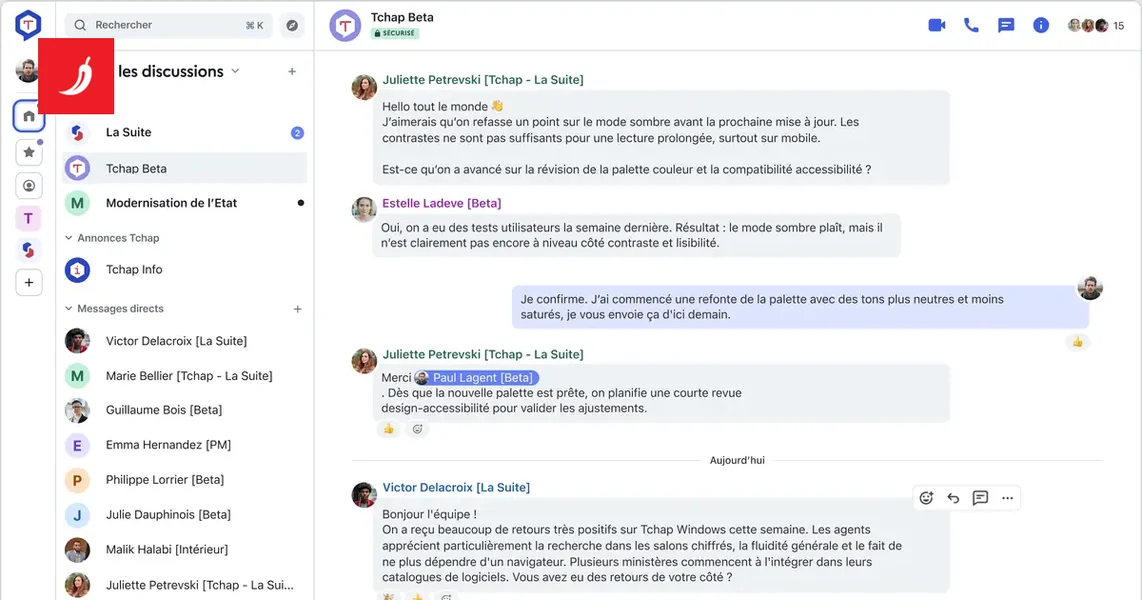The image size is (1142, 600).
Task: Open Modernisation de l'Etat room
Action: (x=185, y=203)
